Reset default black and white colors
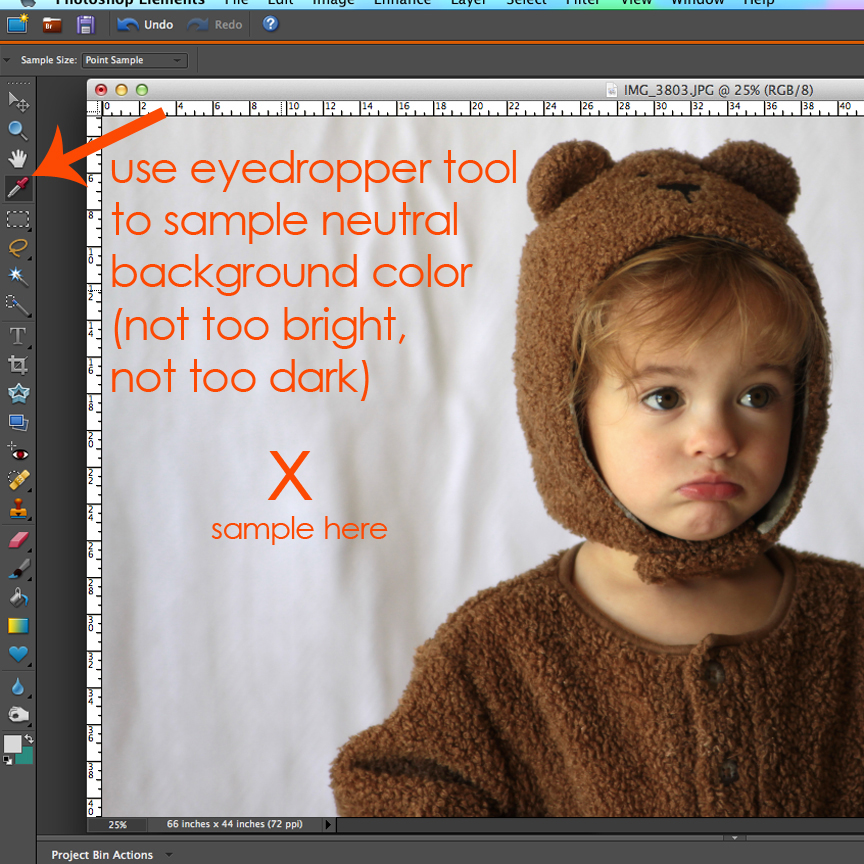This screenshot has height=864, width=864. 8,760
